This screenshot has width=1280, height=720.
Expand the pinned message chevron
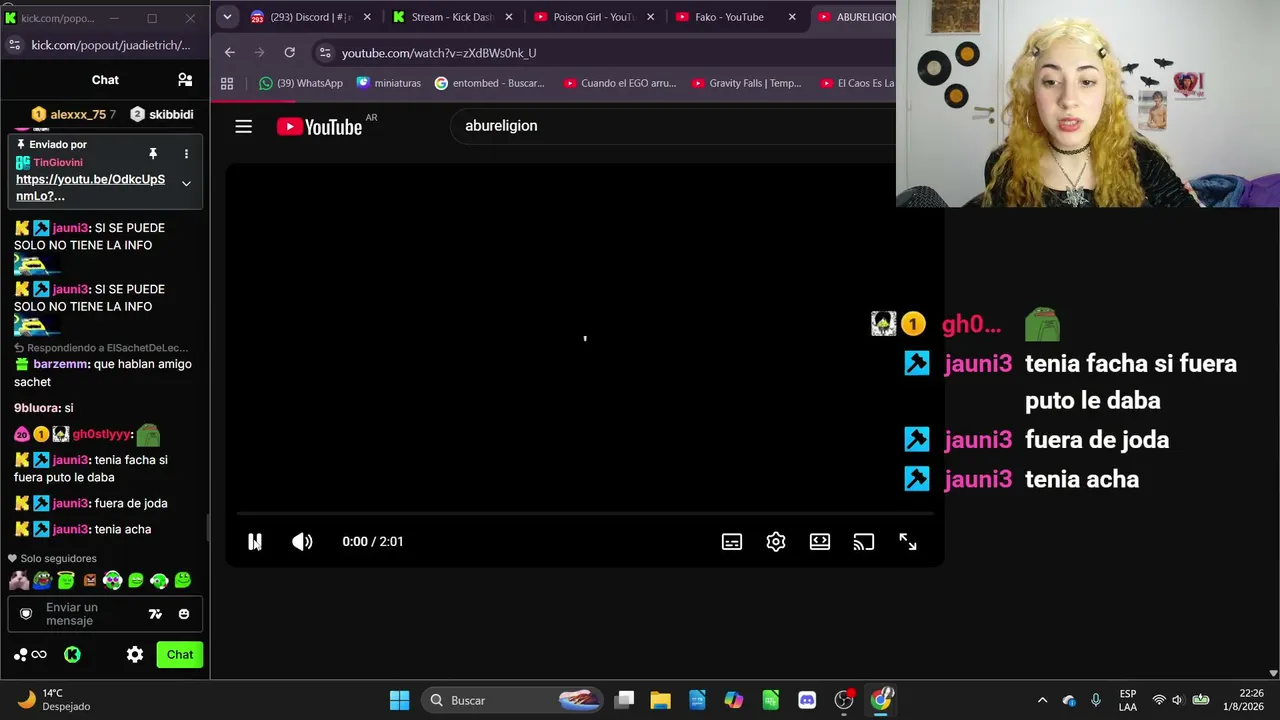click(x=186, y=184)
